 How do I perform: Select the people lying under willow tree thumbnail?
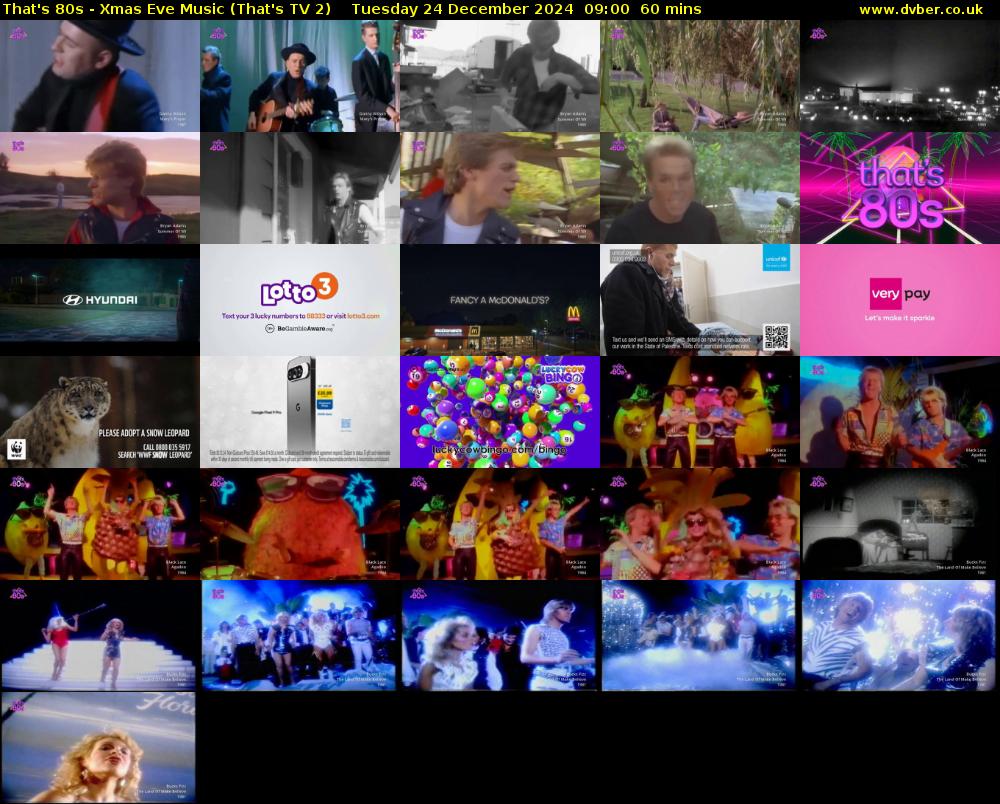(x=700, y=76)
